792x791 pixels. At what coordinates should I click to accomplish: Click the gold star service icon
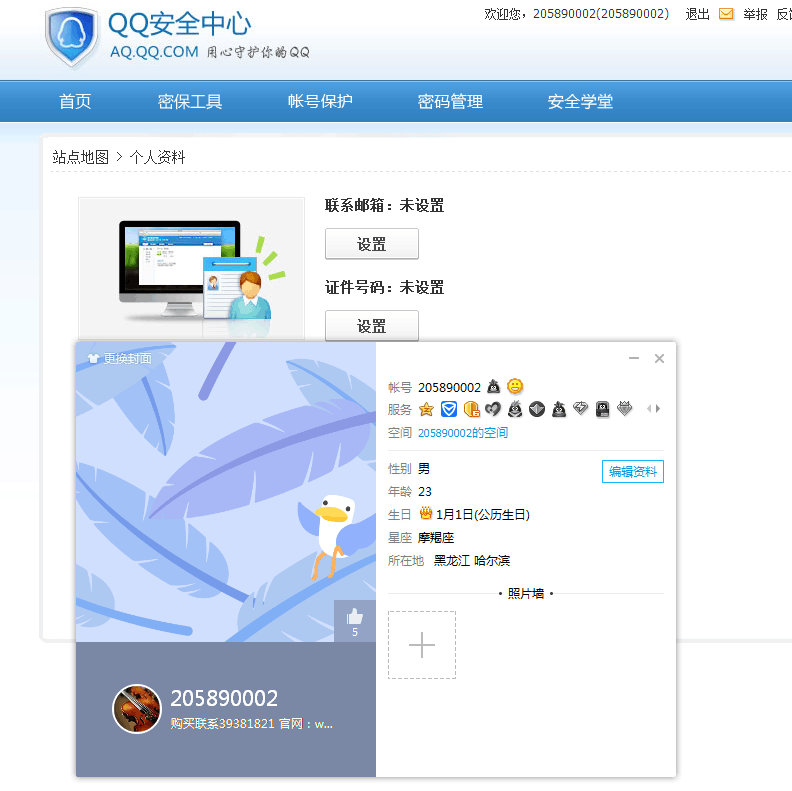click(x=426, y=409)
